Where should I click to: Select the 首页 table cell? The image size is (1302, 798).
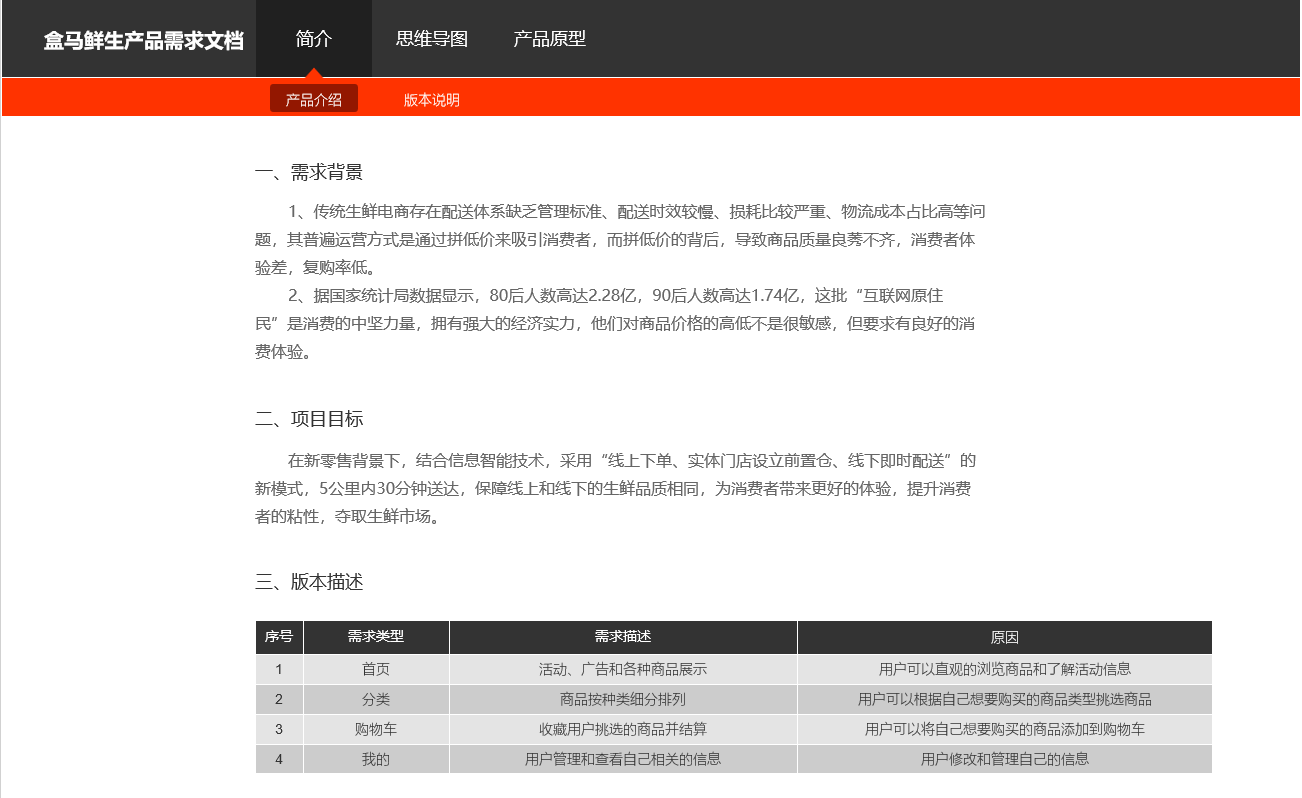[376, 669]
